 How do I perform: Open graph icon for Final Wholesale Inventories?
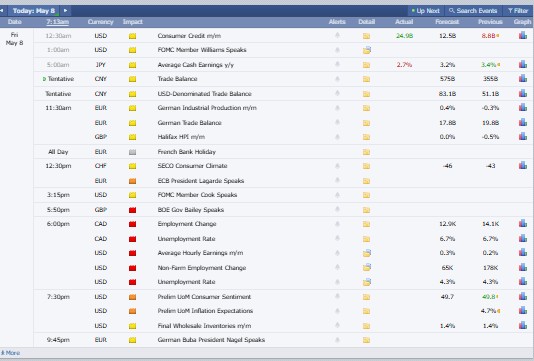click(523, 325)
